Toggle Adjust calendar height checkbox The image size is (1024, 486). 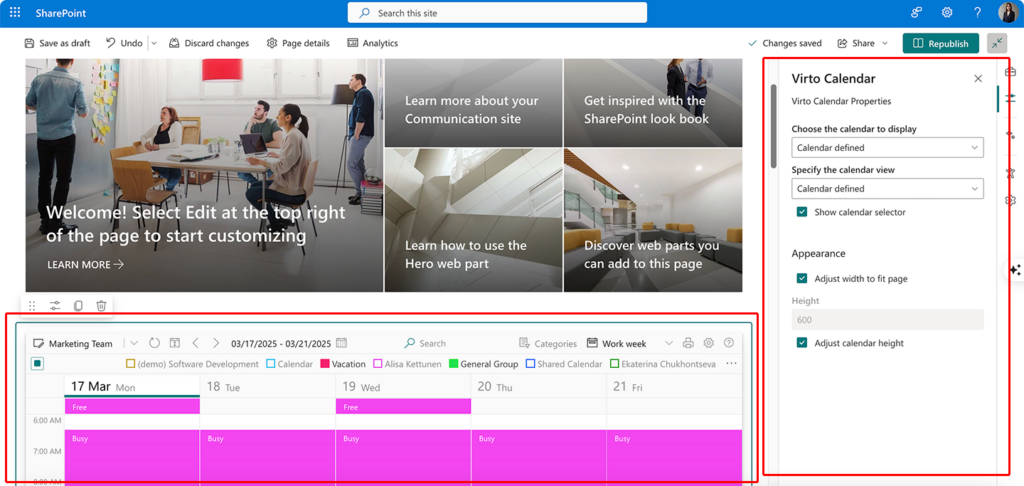tap(801, 343)
